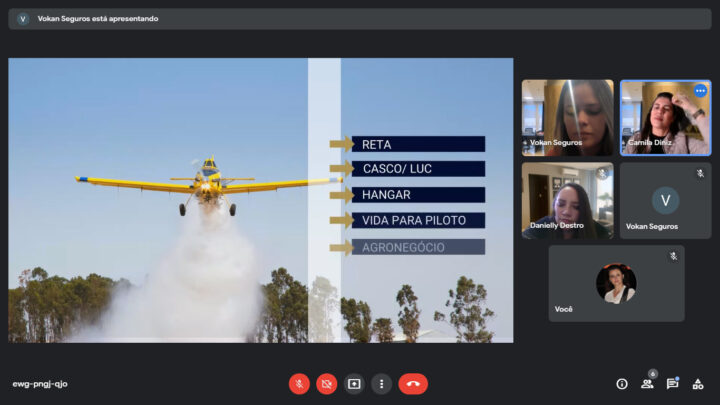Show the participants people panel
720x405 pixels.
tap(647, 384)
